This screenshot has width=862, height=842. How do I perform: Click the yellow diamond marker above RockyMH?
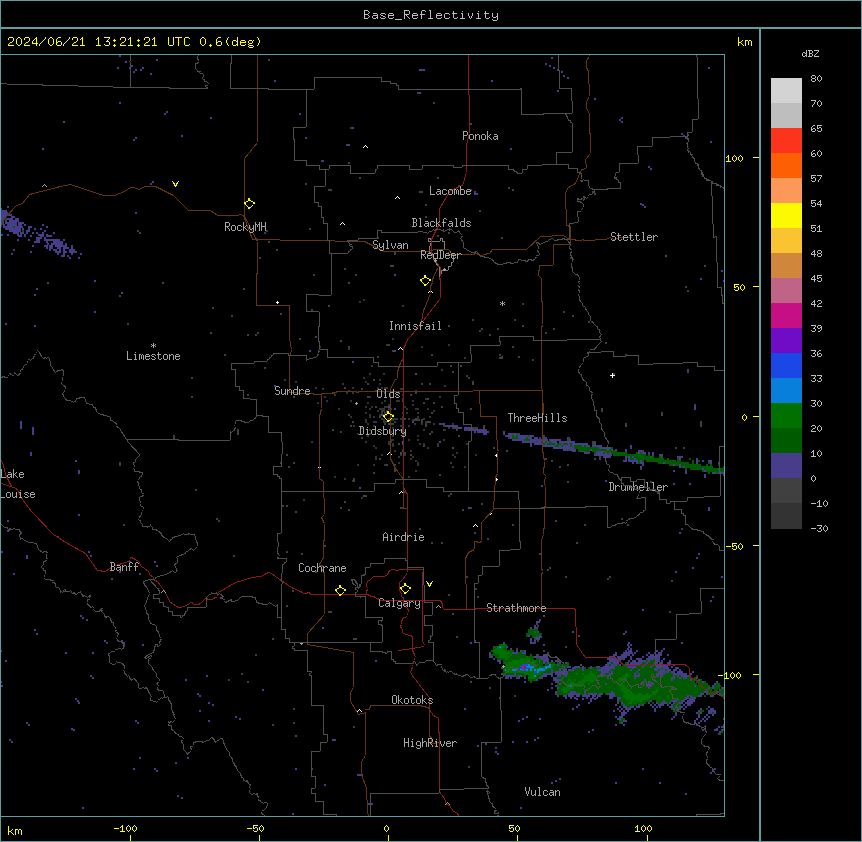pyautogui.click(x=250, y=204)
